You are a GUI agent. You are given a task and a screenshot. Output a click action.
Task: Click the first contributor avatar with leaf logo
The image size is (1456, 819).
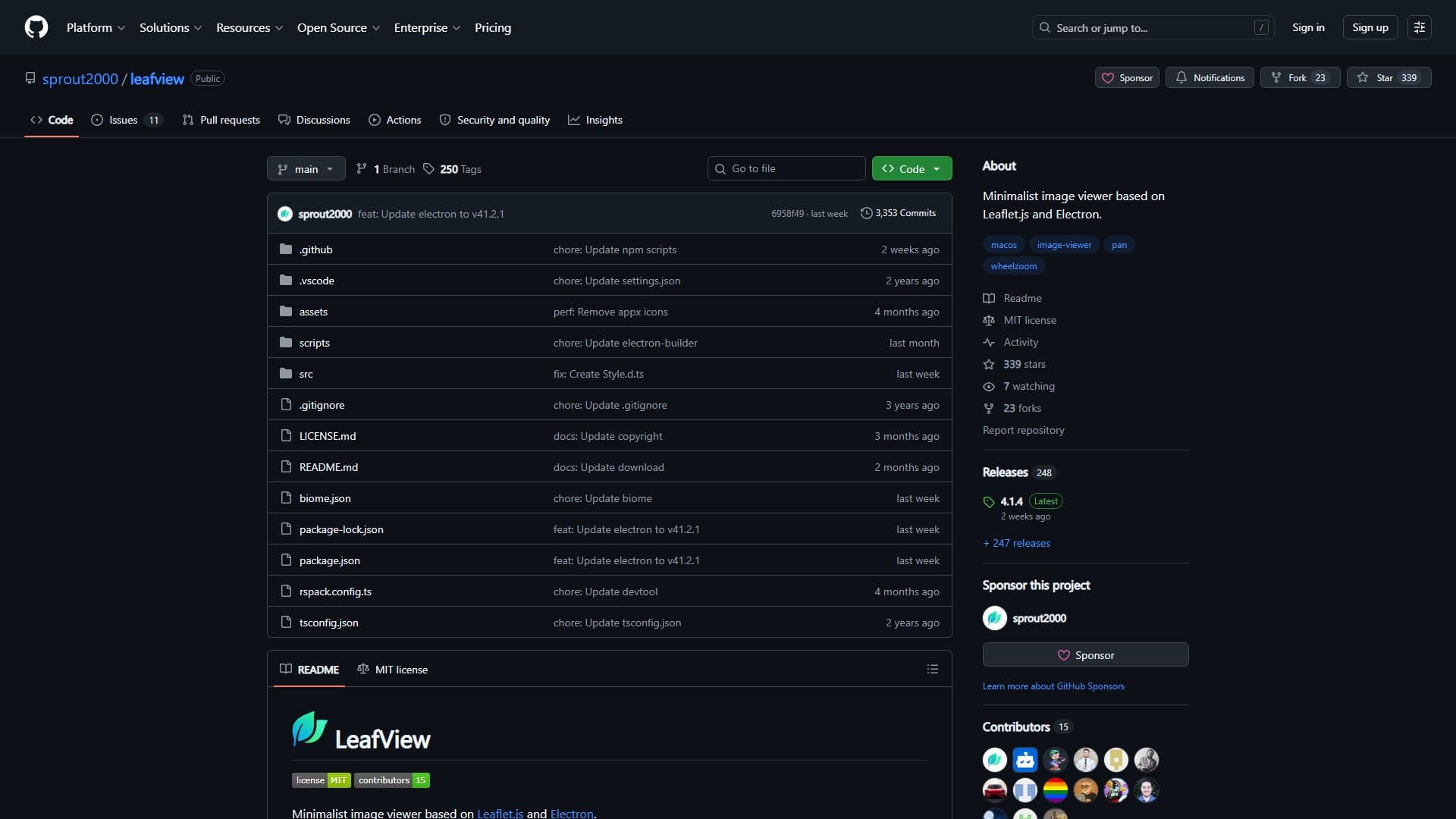click(x=995, y=759)
